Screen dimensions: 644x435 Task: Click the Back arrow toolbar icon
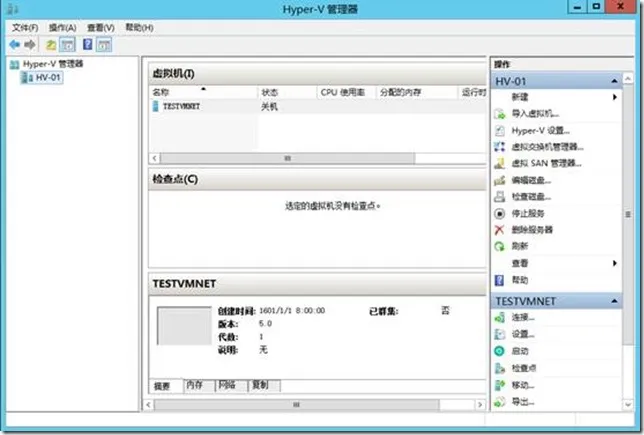(14, 44)
